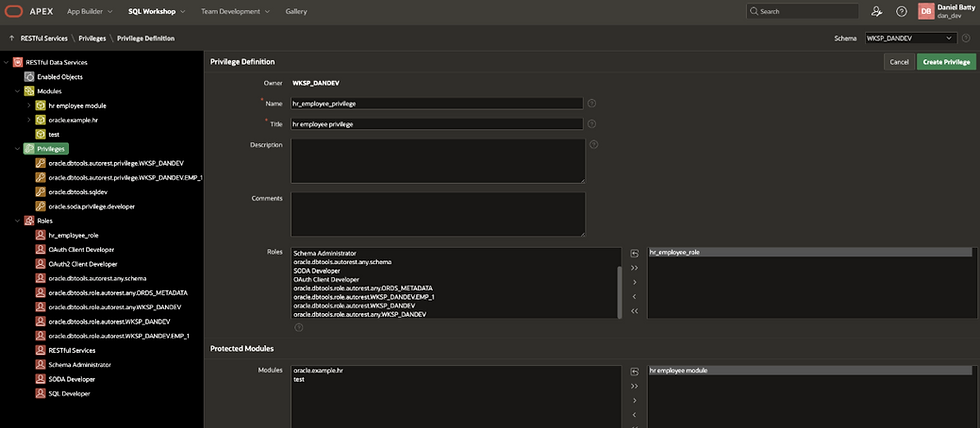Screen dimensions: 980x428
Task: Click the top Search box
Action: [x=802, y=11]
